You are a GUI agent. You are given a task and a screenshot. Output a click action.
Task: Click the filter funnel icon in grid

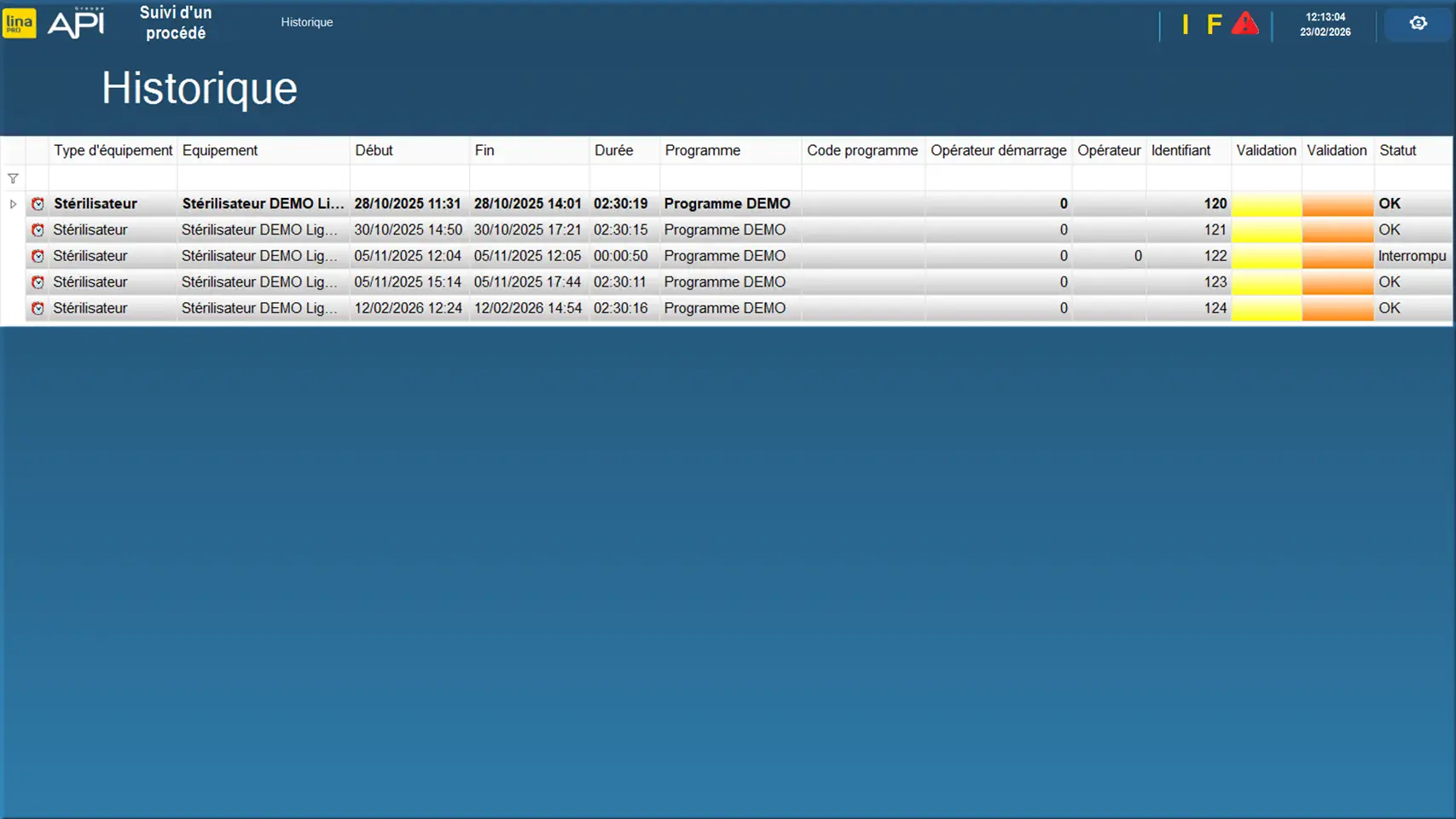click(13, 178)
